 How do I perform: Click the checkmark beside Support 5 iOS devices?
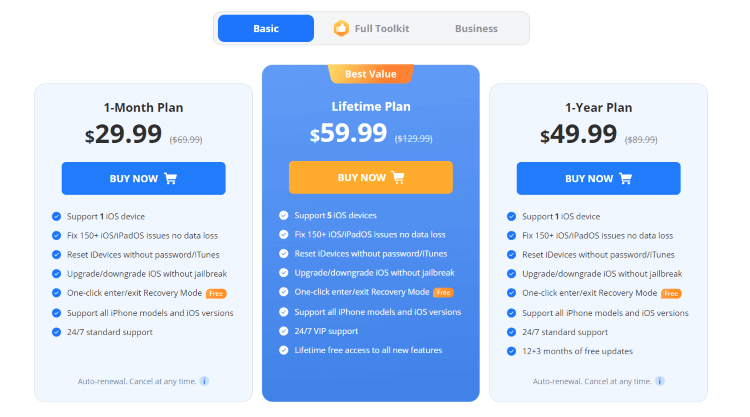(284, 215)
